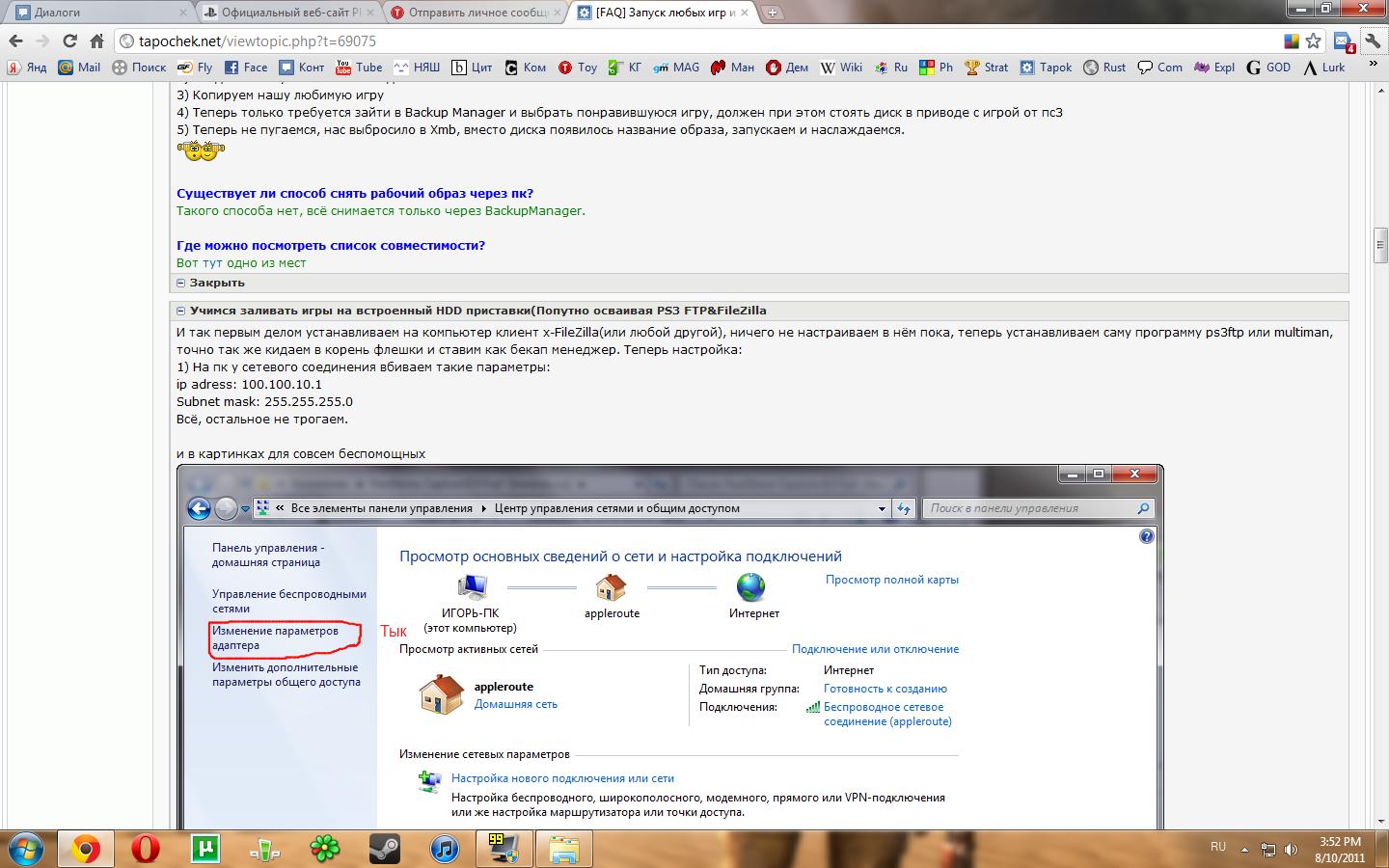Open the YouTube Tube bookmark
The width and height of the screenshot is (1389, 868).
coord(359,68)
